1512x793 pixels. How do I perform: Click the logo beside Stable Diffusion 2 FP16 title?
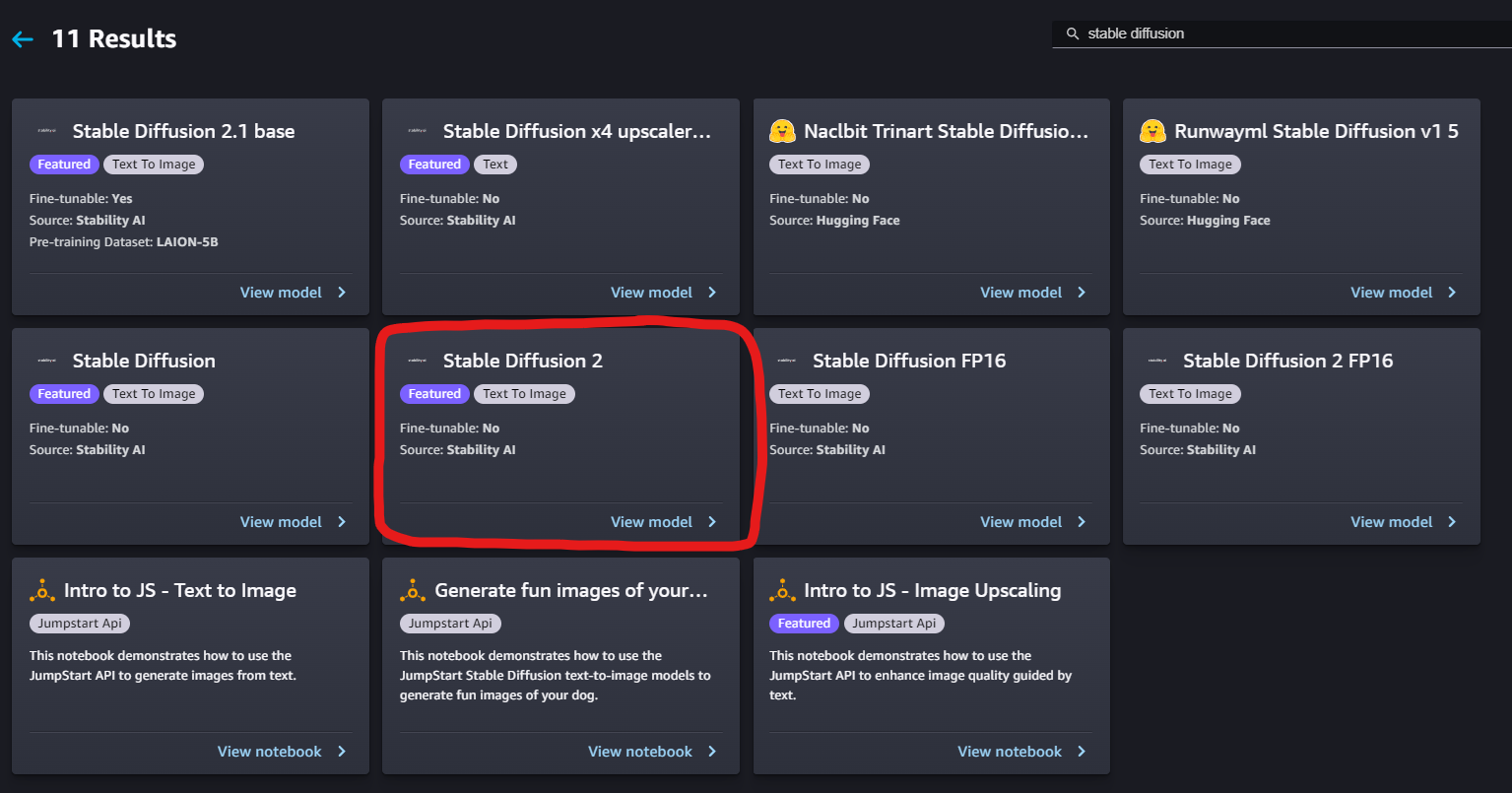click(1156, 361)
